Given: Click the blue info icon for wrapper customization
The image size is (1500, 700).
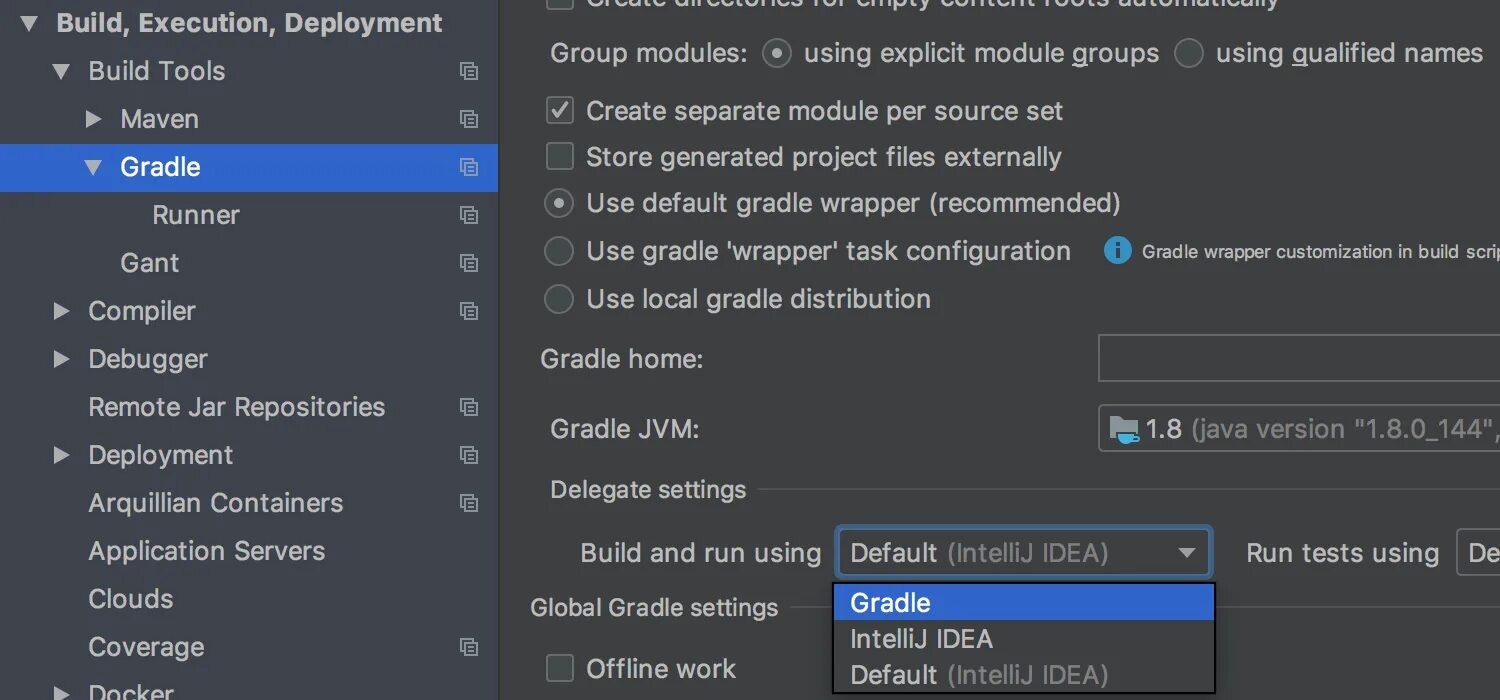Looking at the screenshot, I should coord(1117,250).
